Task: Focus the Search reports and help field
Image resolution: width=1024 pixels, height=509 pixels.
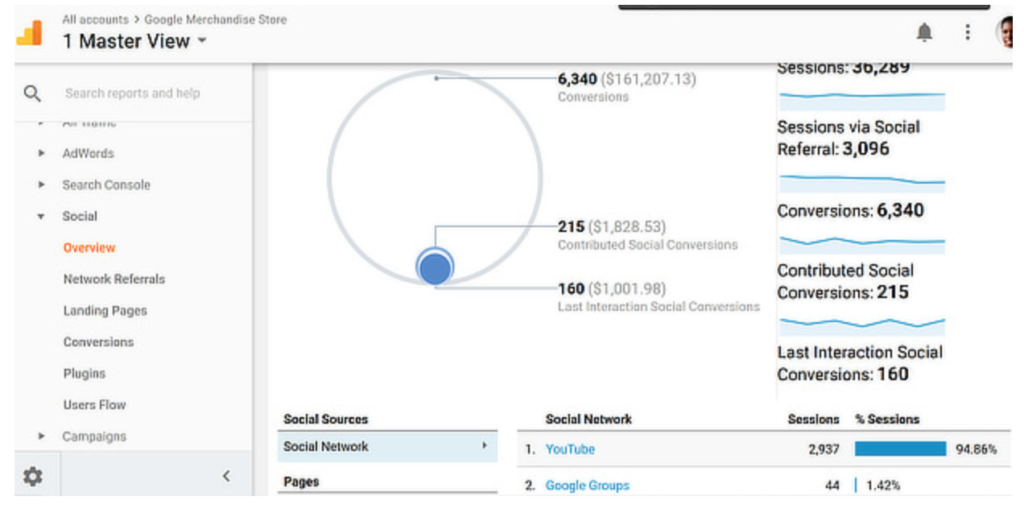Action: click(x=133, y=93)
